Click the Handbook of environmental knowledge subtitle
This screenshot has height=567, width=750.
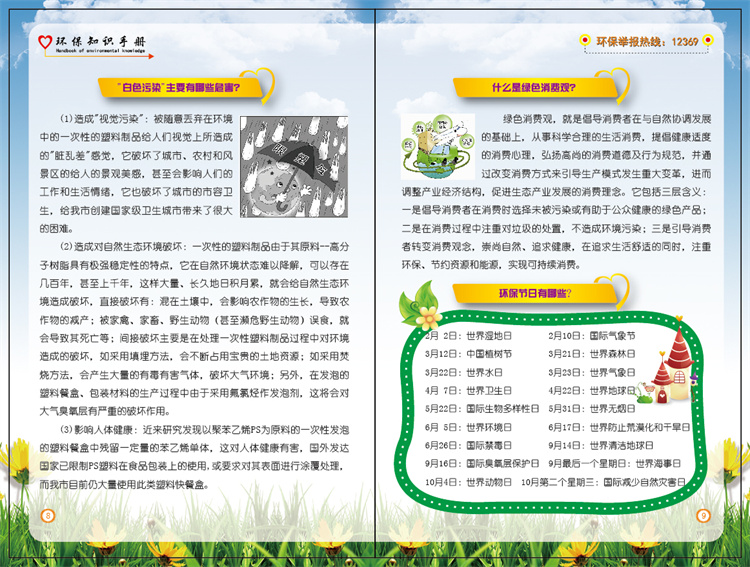pyautogui.click(x=100, y=50)
